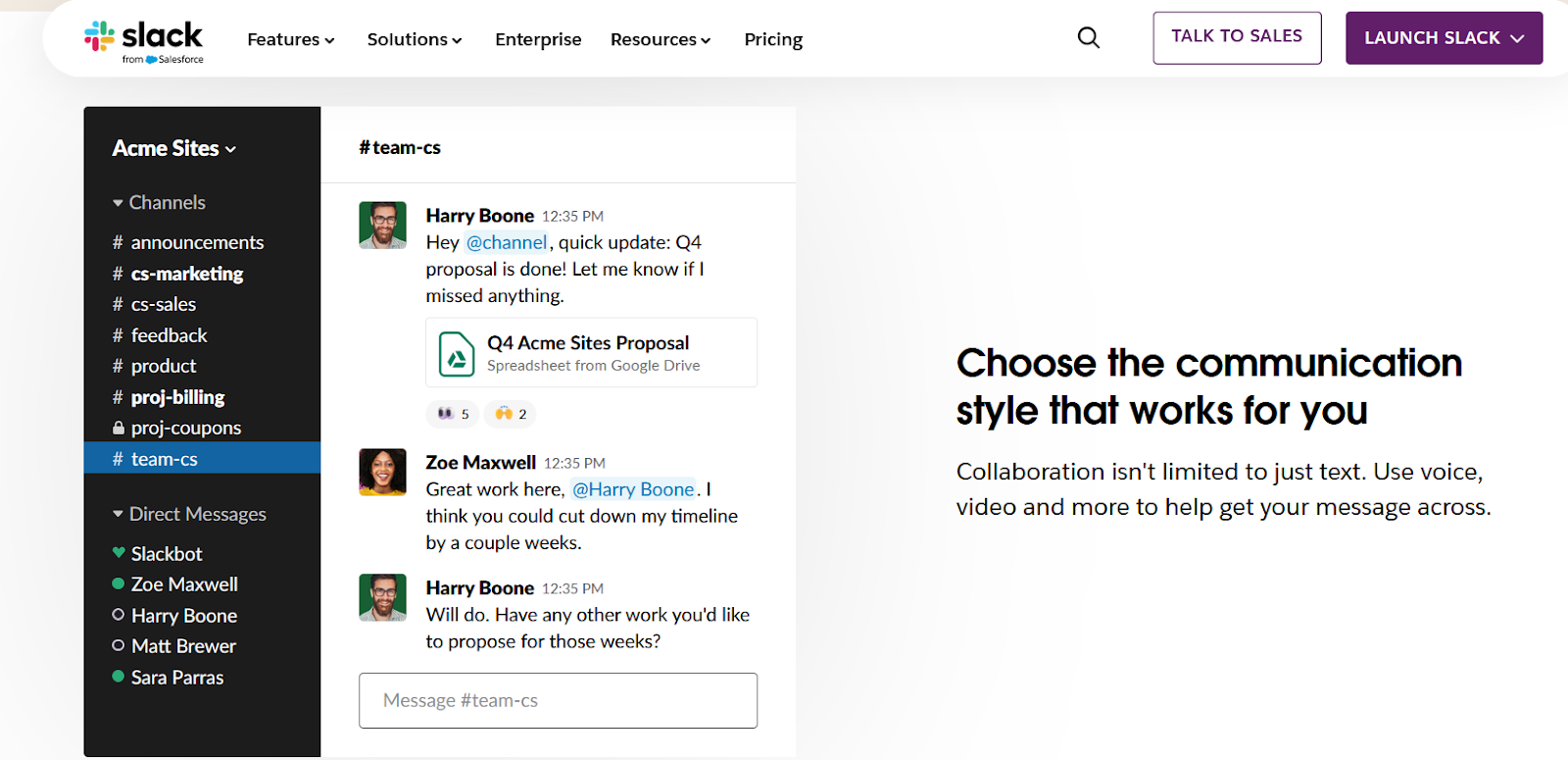Click Zoe Maxwell's green presence dot
This screenshot has width=1568, height=760.
tap(119, 584)
